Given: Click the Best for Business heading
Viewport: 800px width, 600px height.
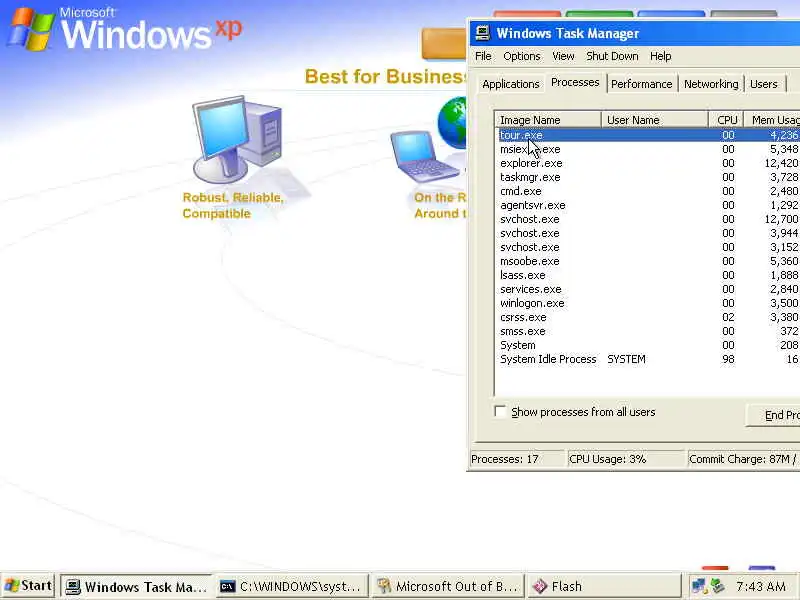Looking at the screenshot, I should click(386, 77).
